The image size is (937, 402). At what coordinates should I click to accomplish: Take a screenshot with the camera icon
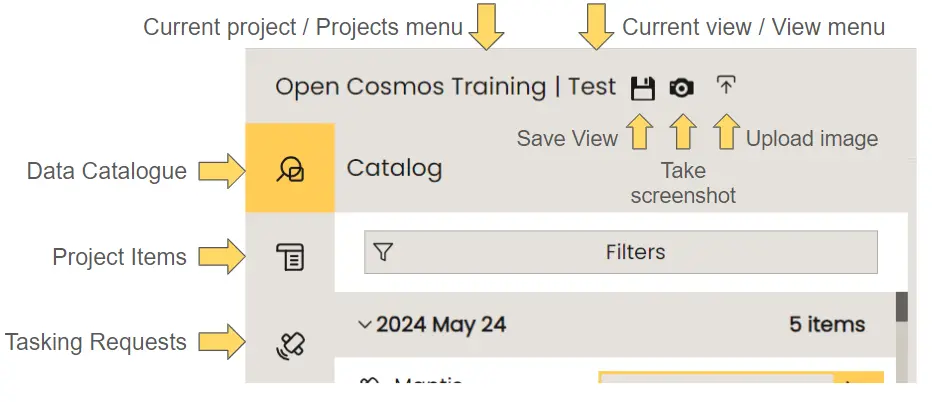coord(682,88)
